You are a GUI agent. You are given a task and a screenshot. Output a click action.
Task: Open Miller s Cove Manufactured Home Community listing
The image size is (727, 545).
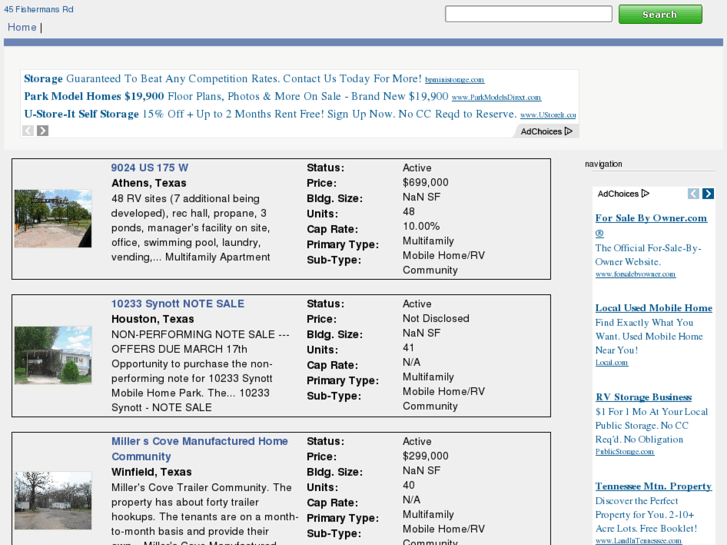click(x=199, y=449)
